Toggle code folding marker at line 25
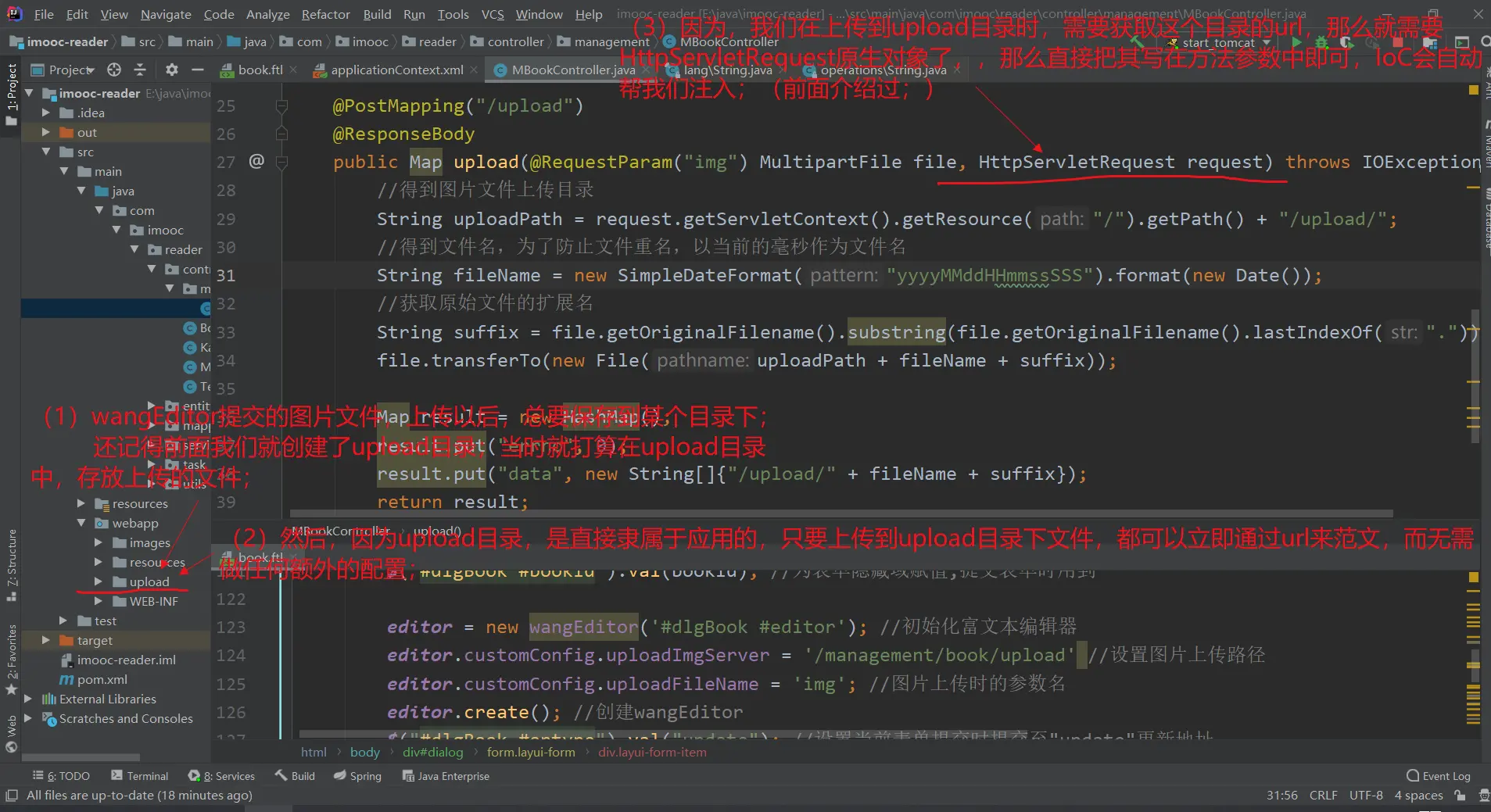This screenshot has height=812, width=1491. tap(282, 106)
